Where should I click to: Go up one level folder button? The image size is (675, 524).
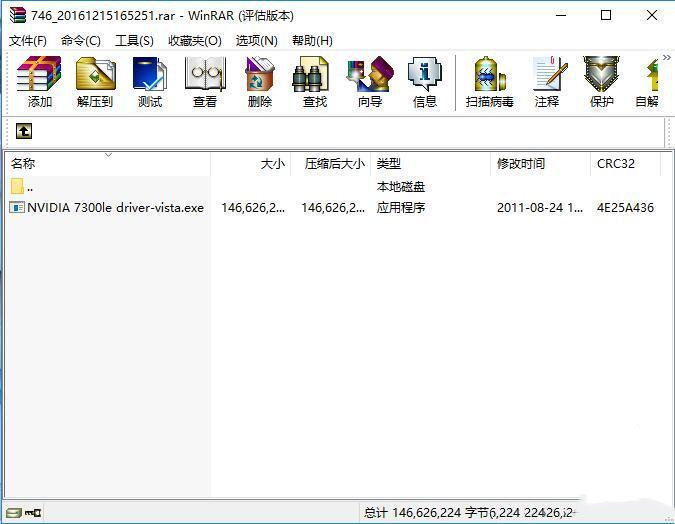coord(24,131)
